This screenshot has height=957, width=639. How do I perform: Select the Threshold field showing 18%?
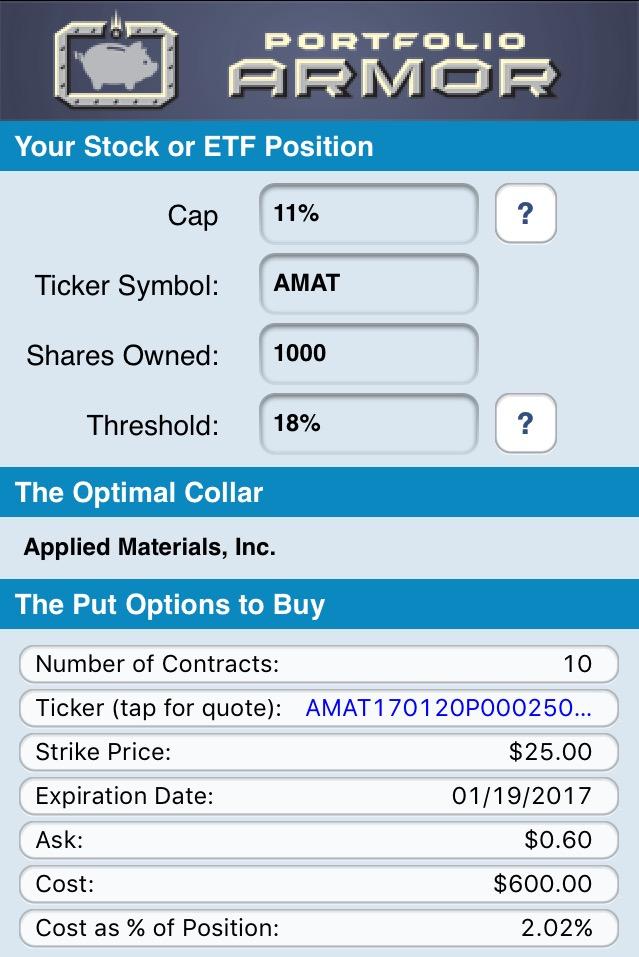367,424
